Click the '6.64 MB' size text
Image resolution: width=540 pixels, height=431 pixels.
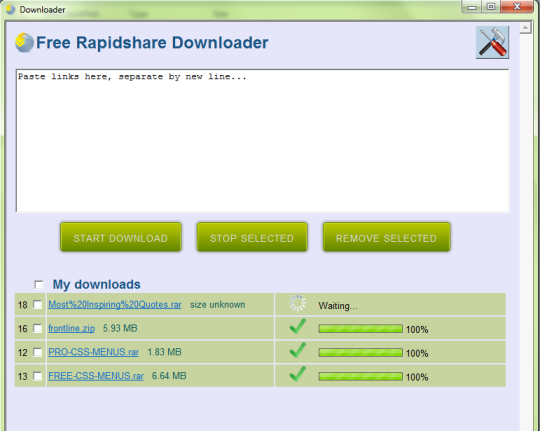(169, 376)
